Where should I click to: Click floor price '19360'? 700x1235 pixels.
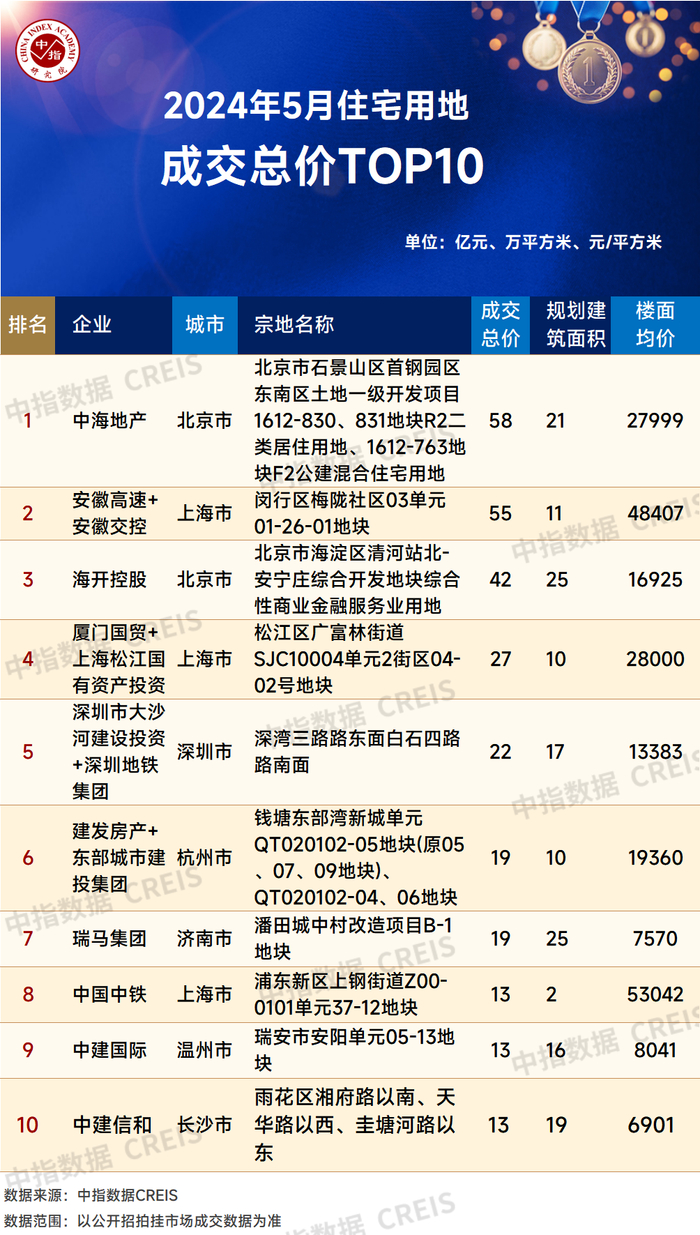pyautogui.click(x=655, y=858)
